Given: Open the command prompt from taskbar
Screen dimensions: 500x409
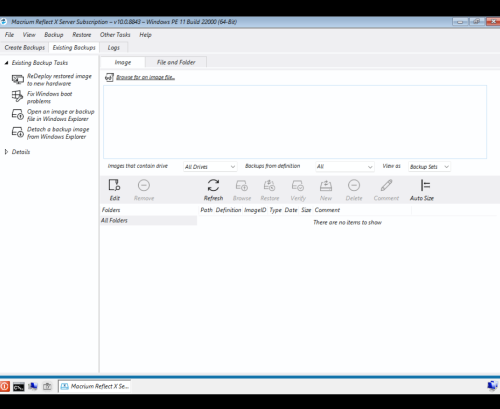Looking at the screenshot, I should [x=19, y=387].
